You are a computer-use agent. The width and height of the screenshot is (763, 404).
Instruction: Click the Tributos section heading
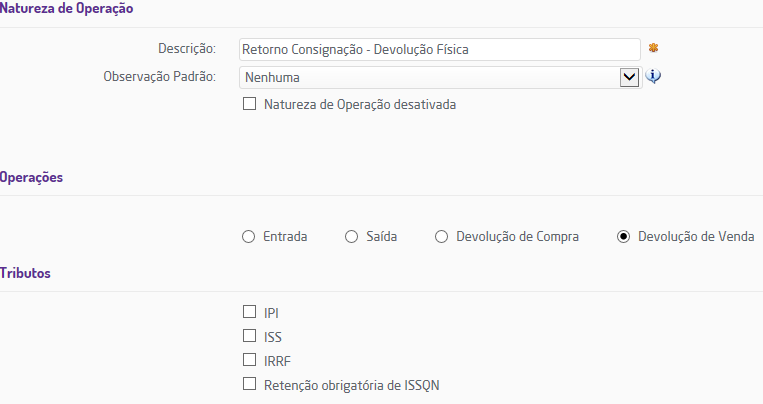coord(26,273)
